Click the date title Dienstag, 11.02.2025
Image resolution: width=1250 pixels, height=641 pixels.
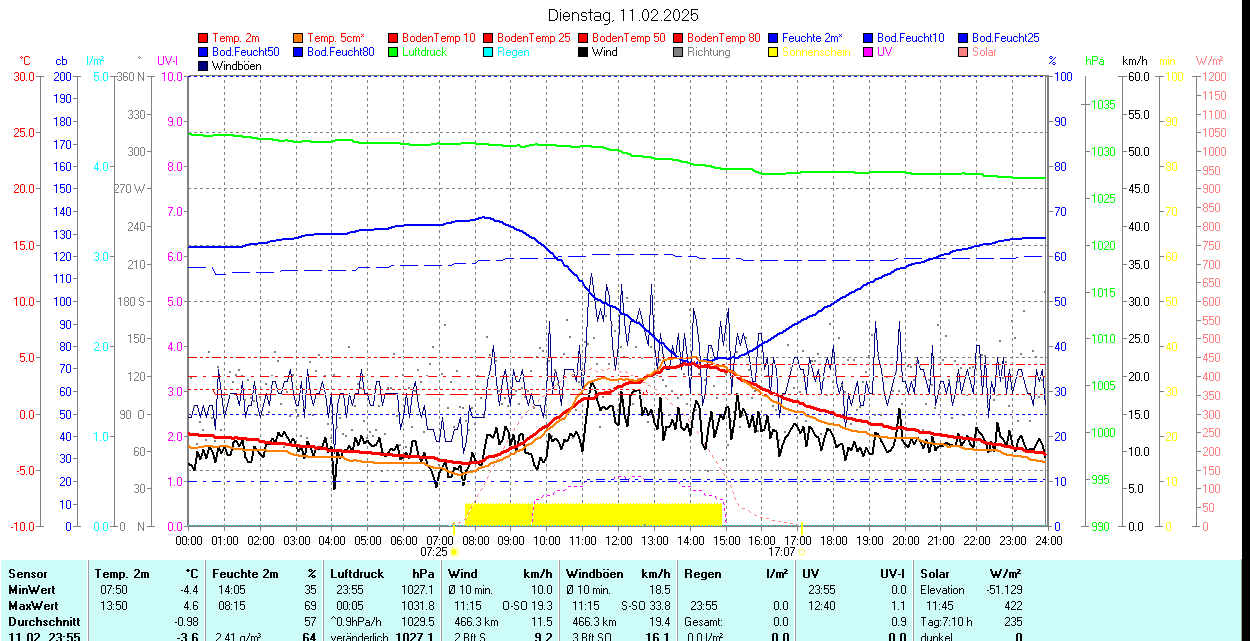(624, 15)
